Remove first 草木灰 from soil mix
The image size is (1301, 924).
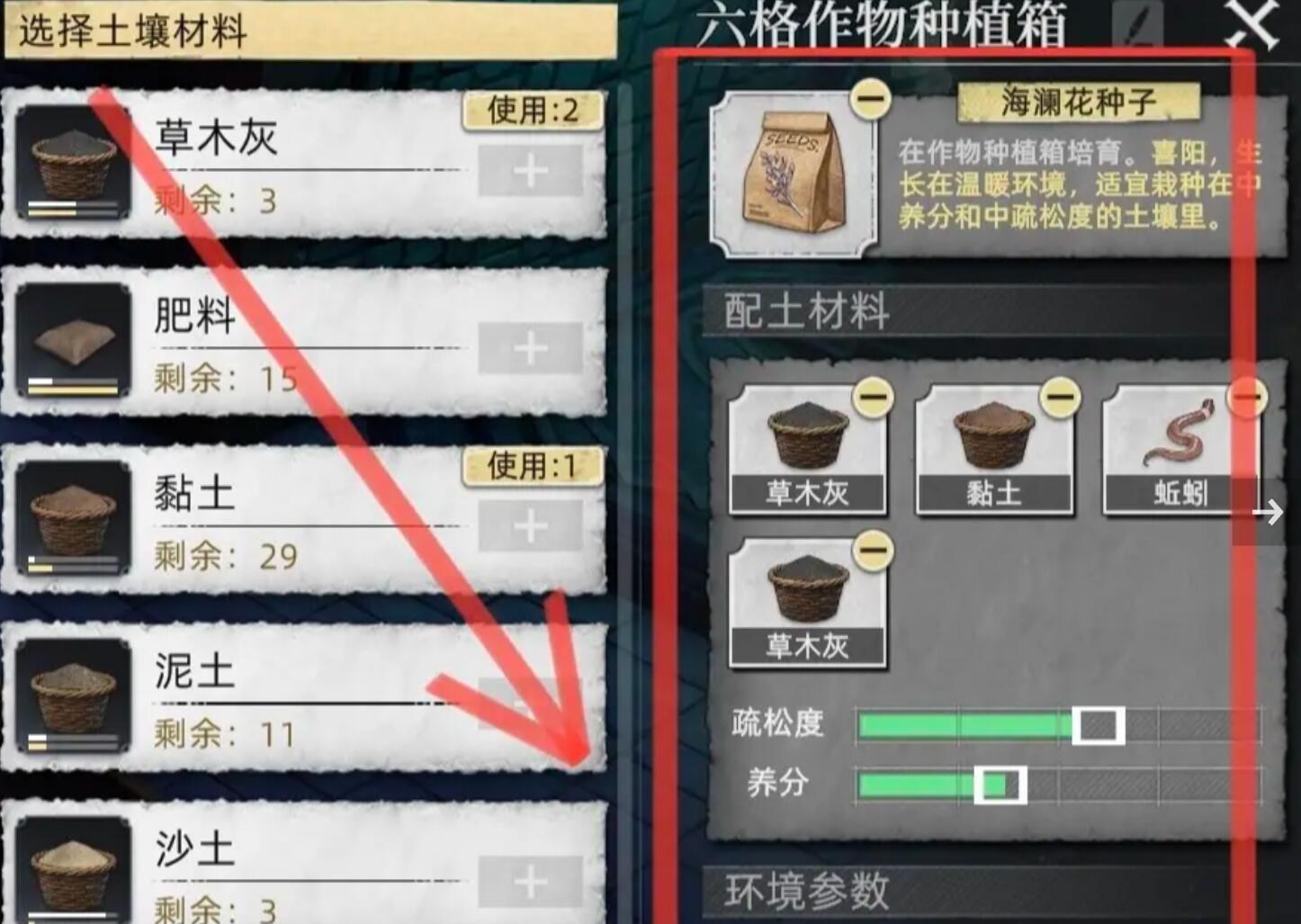873,397
